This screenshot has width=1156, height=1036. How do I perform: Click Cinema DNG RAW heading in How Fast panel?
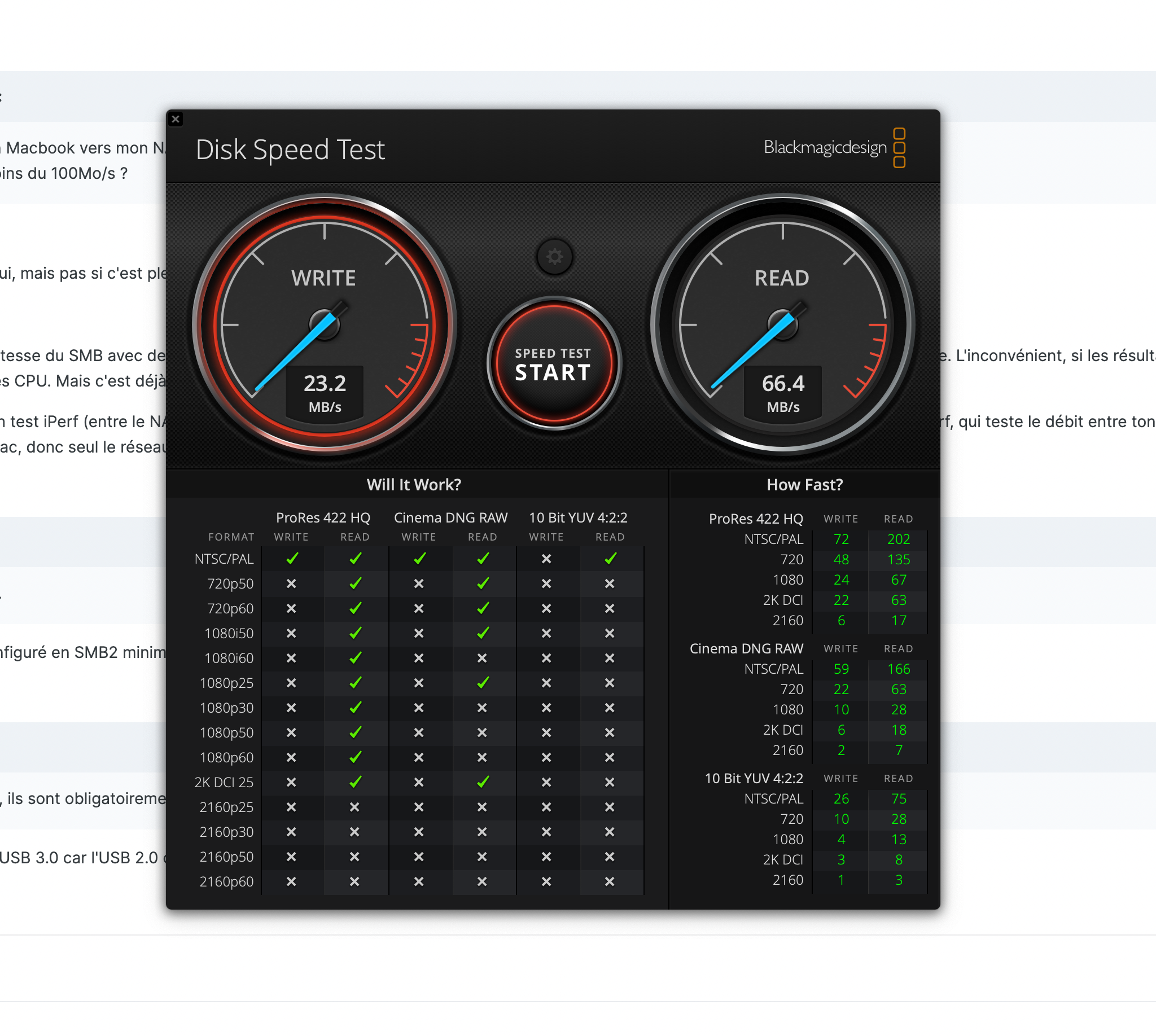[746, 648]
